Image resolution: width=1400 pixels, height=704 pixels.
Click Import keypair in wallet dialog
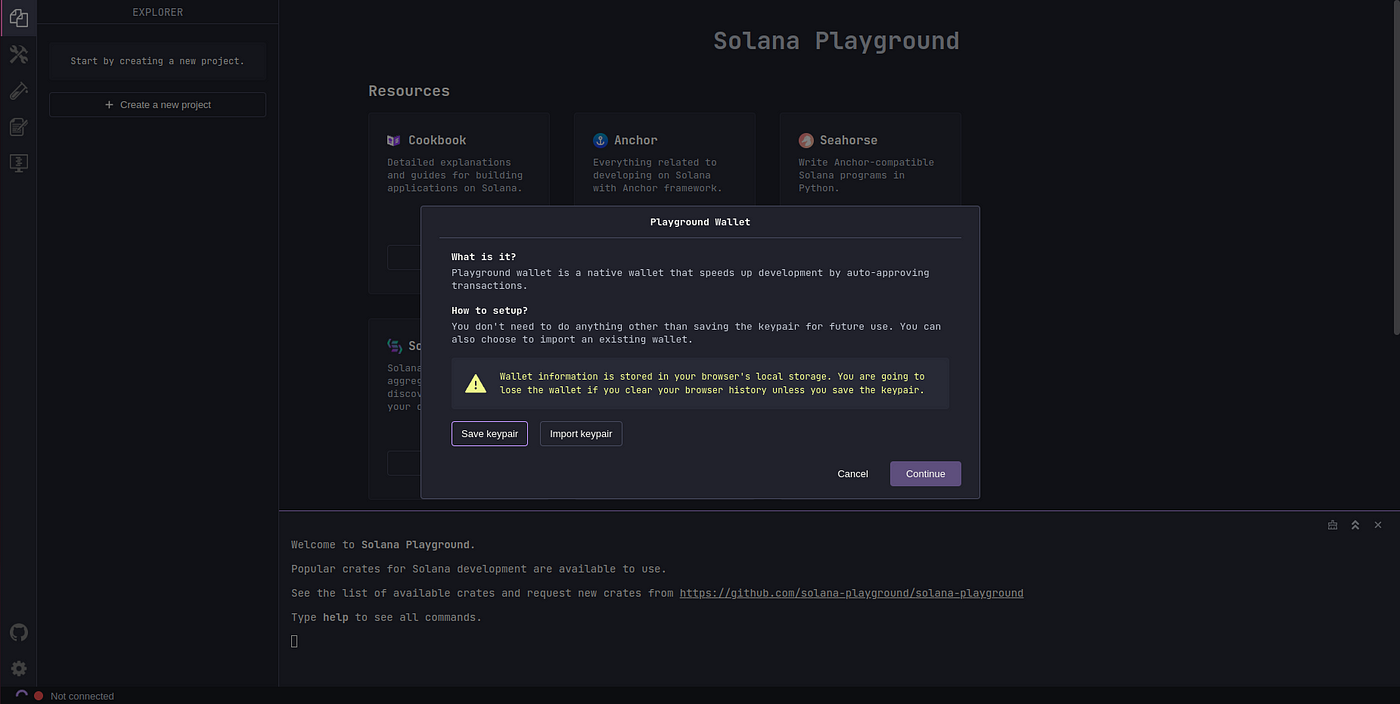click(581, 434)
